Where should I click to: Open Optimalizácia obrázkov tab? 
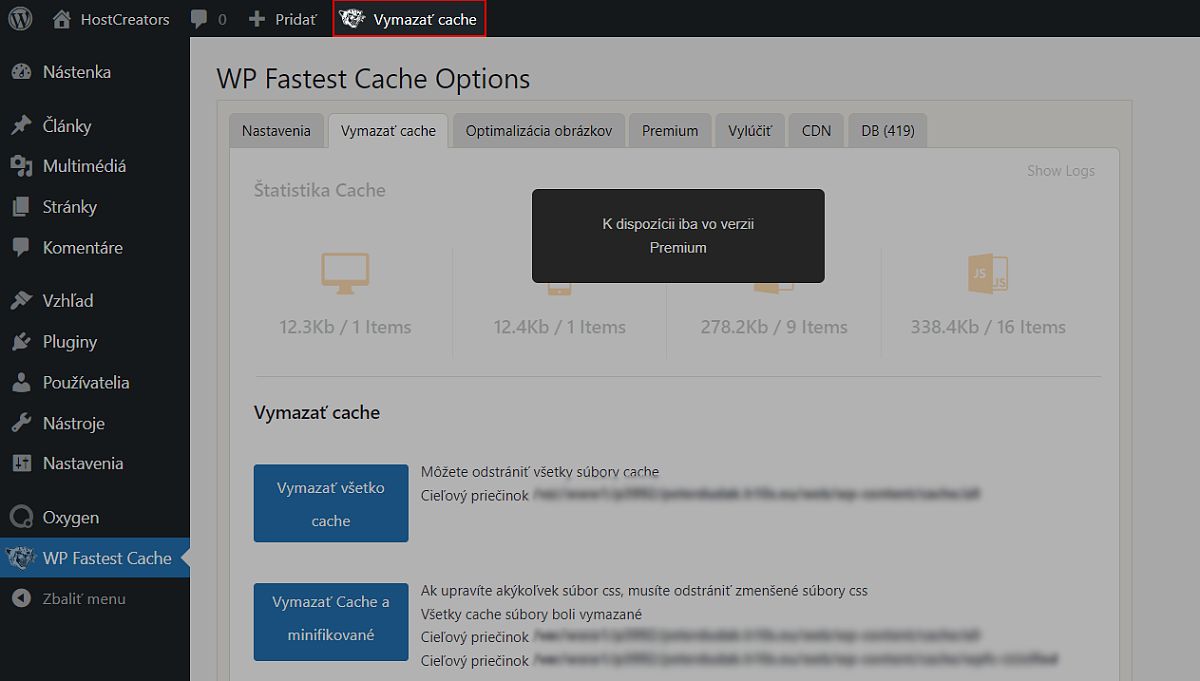(539, 131)
